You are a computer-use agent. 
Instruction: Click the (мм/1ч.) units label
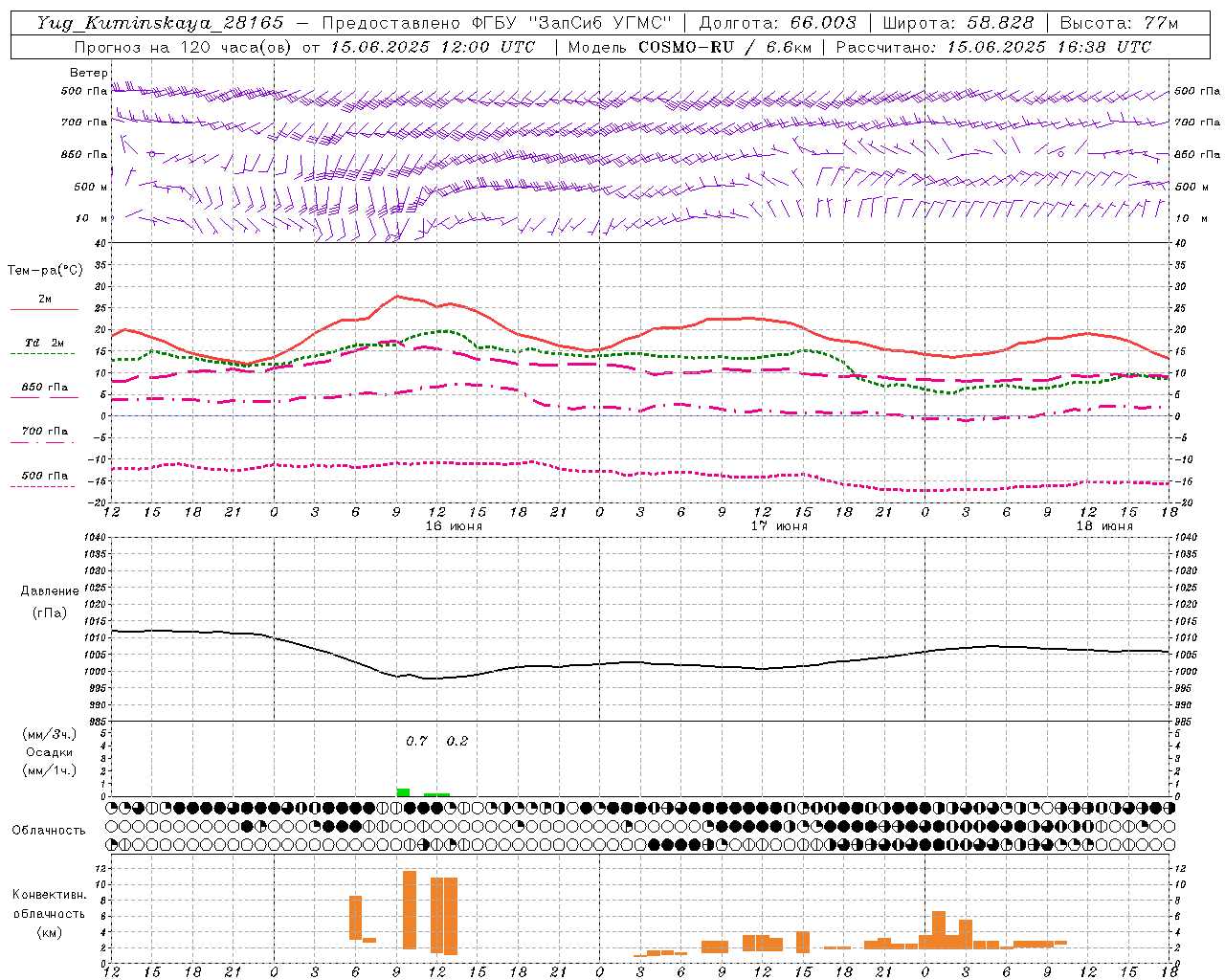pyautogui.click(x=49, y=770)
